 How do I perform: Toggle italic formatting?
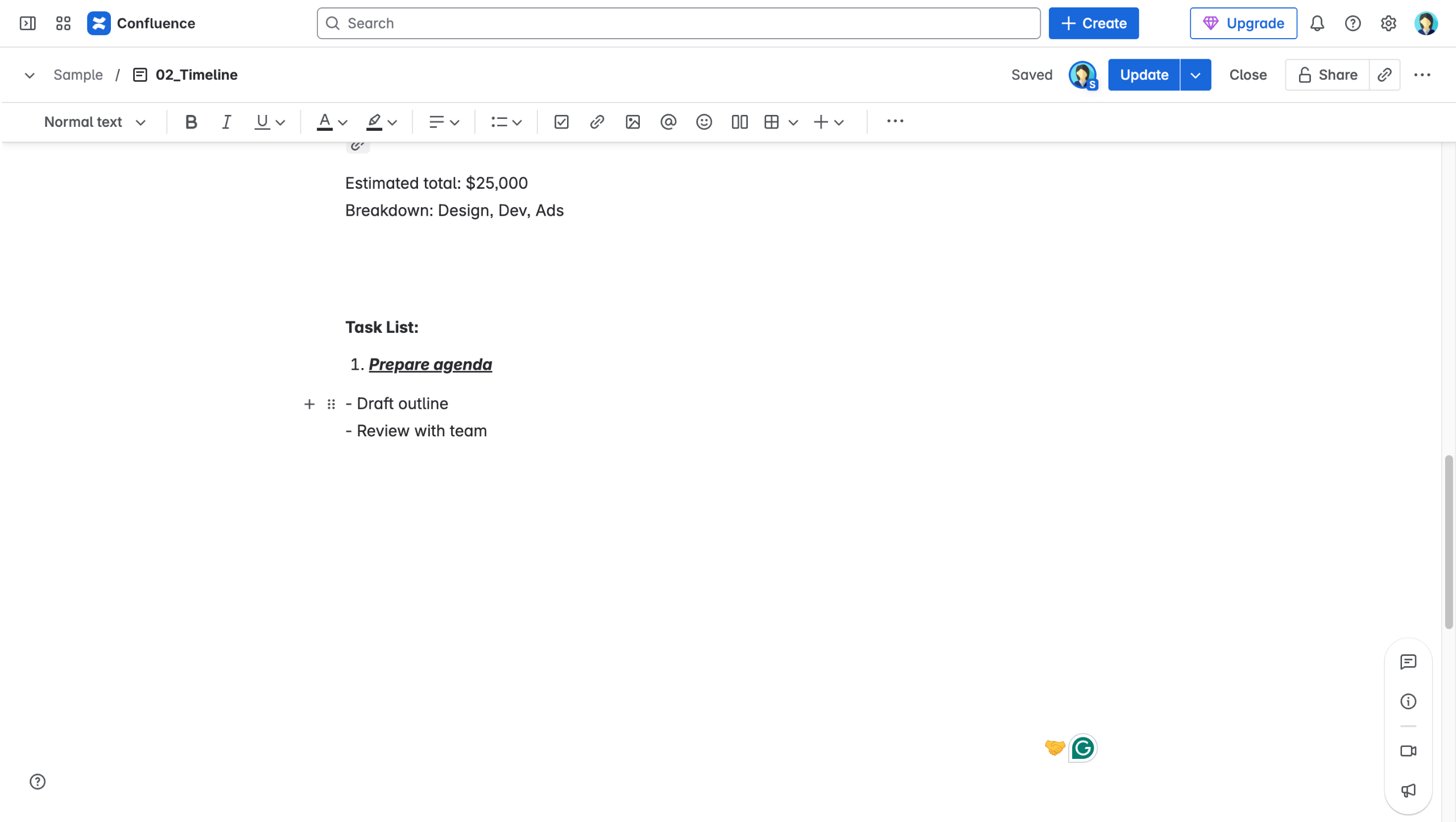click(x=226, y=122)
